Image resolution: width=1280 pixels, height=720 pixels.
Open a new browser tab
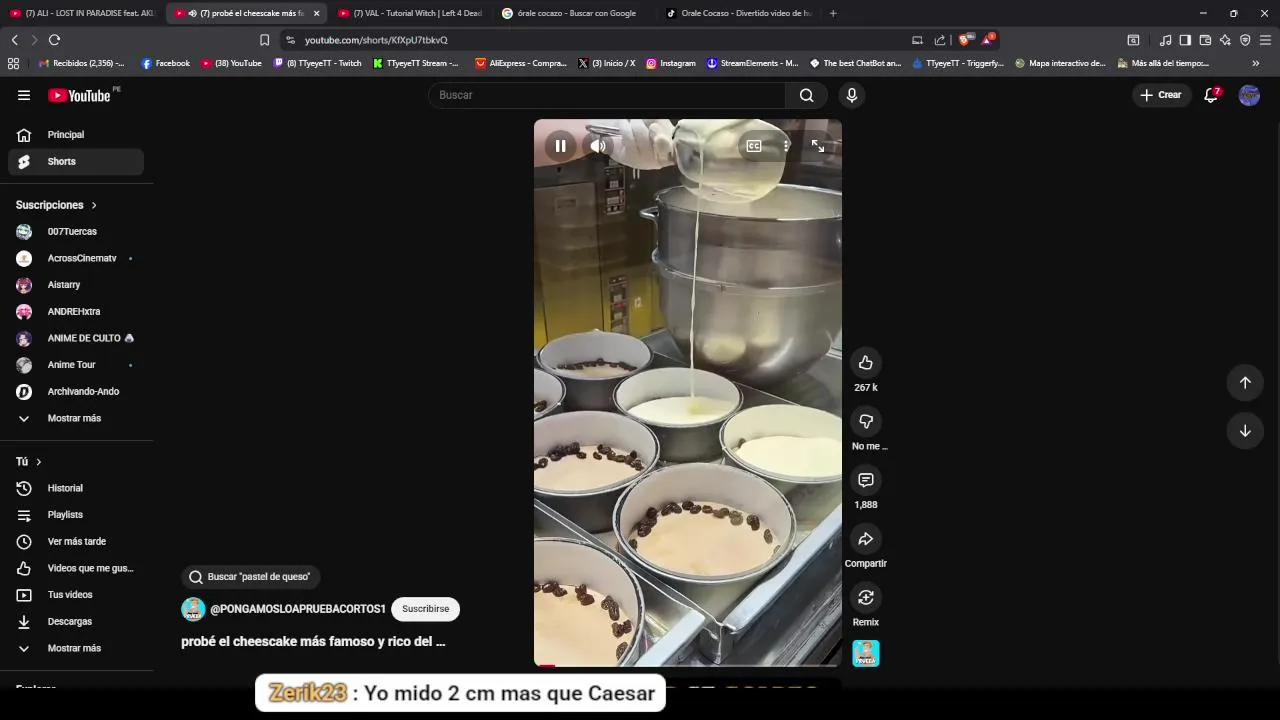833,13
